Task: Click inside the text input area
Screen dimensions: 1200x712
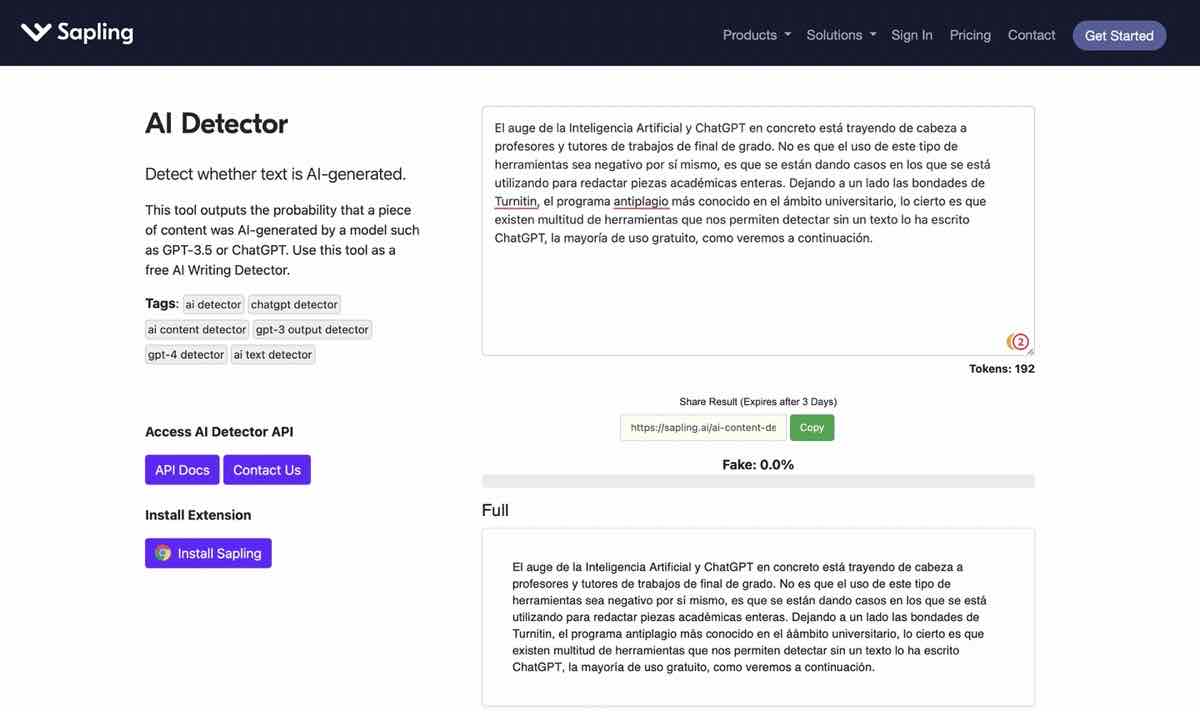Action: [x=757, y=290]
